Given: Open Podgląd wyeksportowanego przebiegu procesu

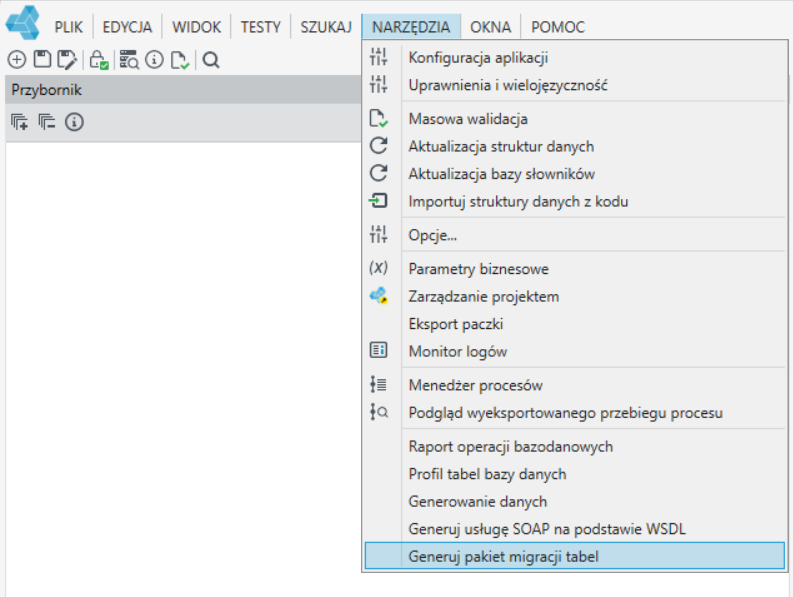Looking at the screenshot, I should click(575, 412).
